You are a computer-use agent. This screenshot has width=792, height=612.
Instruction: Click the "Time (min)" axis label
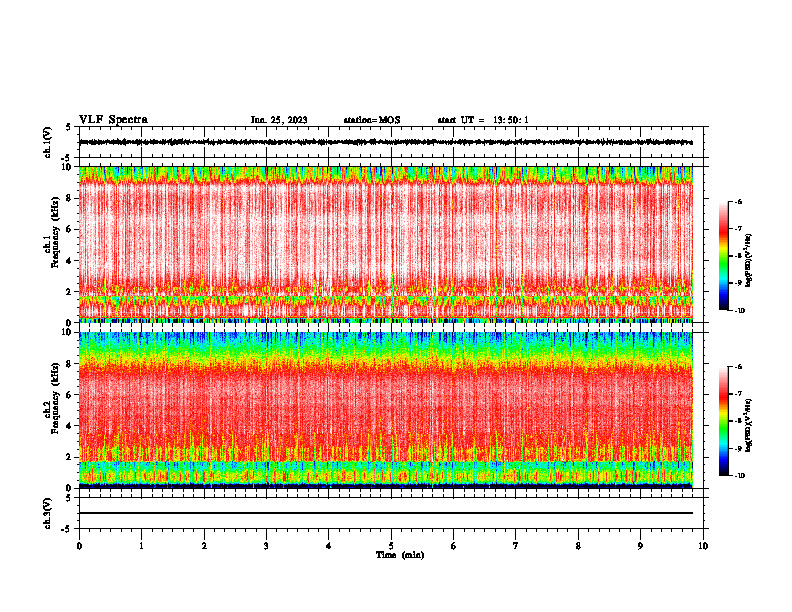(x=400, y=555)
